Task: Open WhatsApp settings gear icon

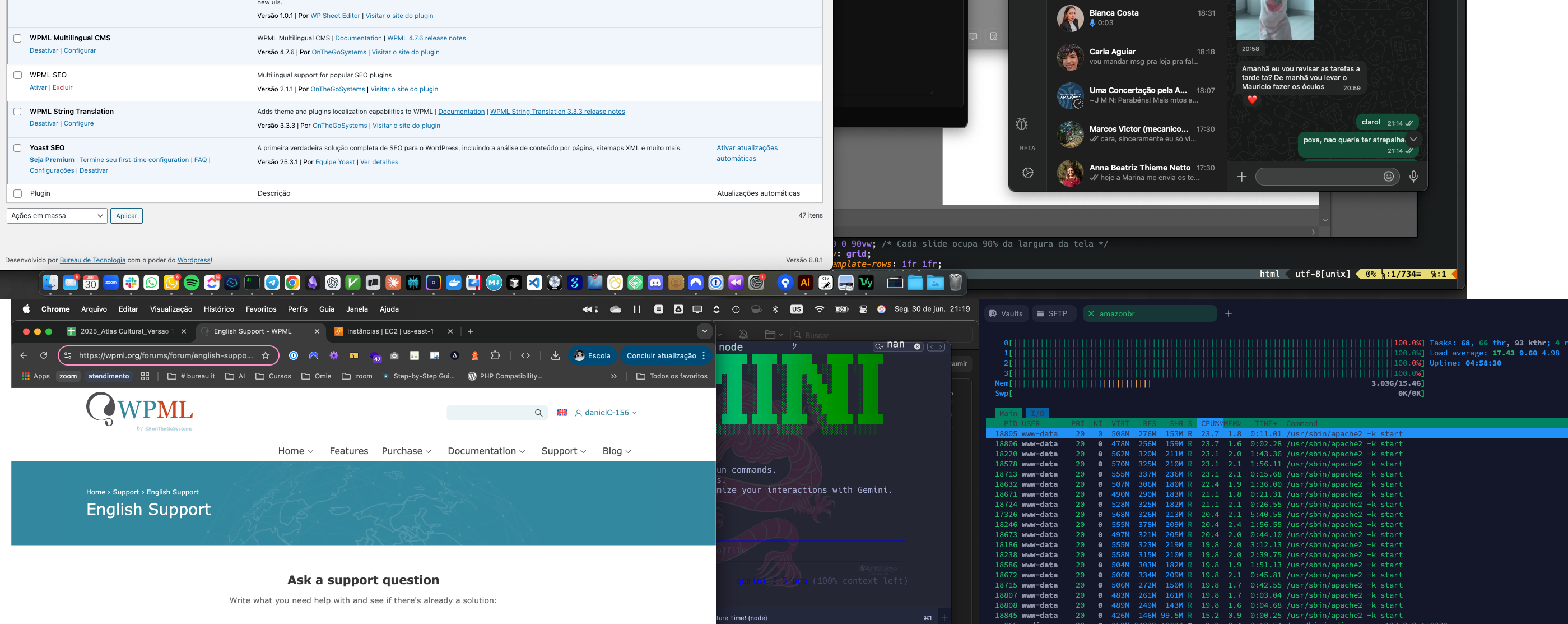Action: point(1028,173)
